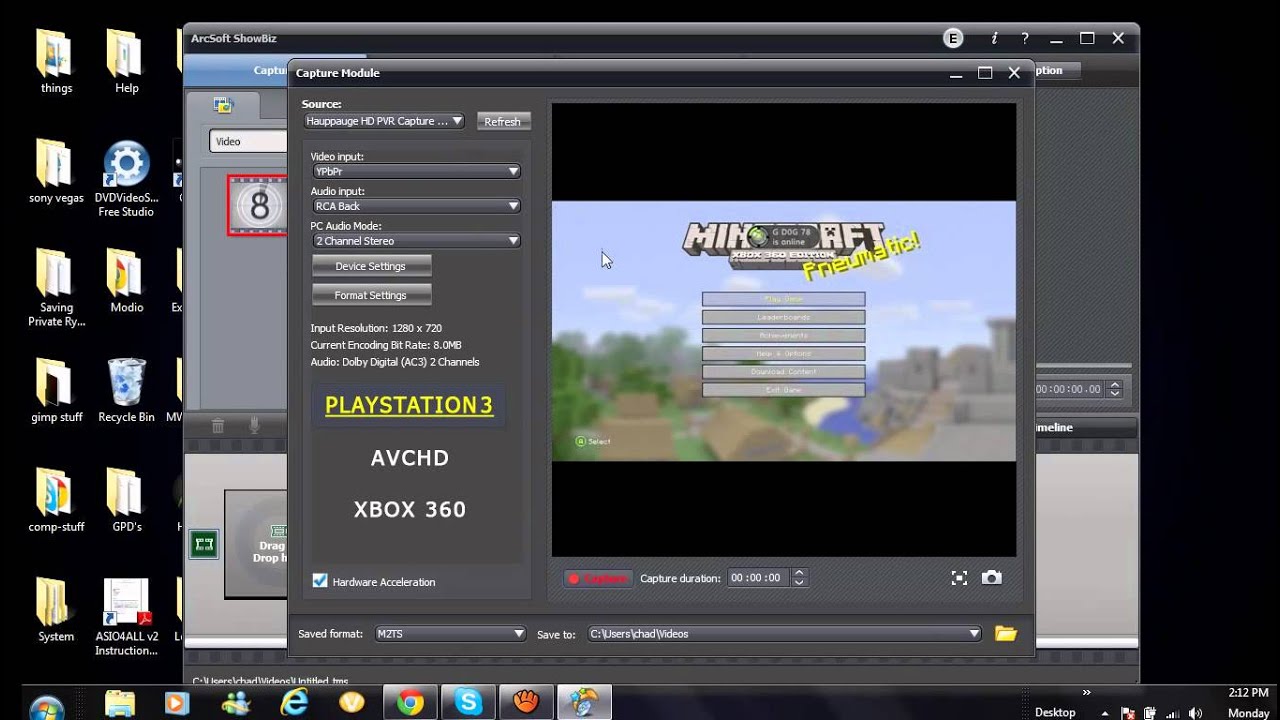The height and width of the screenshot is (720, 1280).
Task: Open the comp-stuff desktop folder
Action: click(56, 500)
